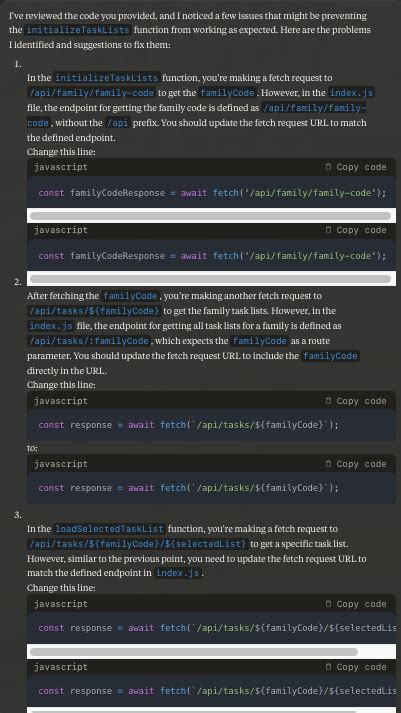Click horizontal scrollbar under item 3's first code block
This screenshot has height=713, width=401.
[194, 652]
